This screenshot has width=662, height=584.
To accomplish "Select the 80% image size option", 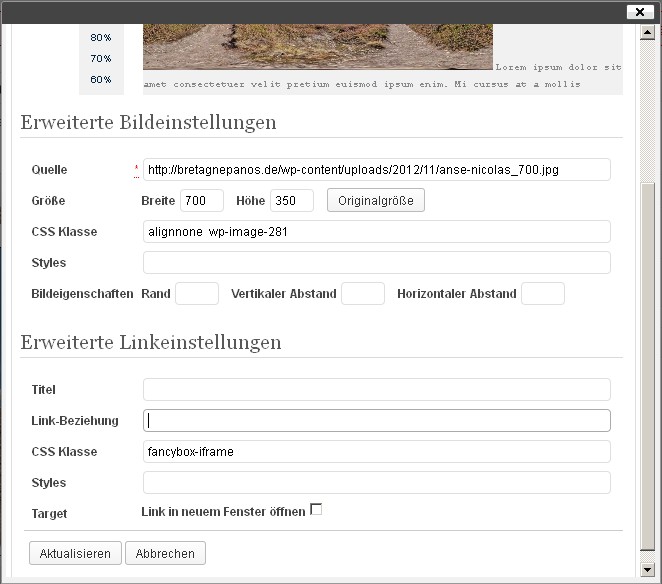I will [x=101, y=38].
